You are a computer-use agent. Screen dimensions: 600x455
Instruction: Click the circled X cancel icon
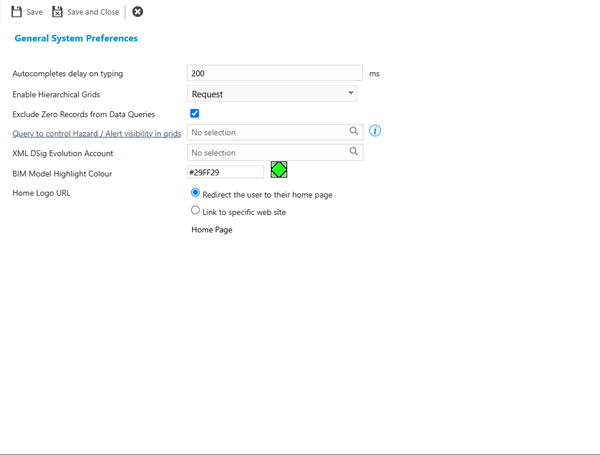[x=138, y=12]
